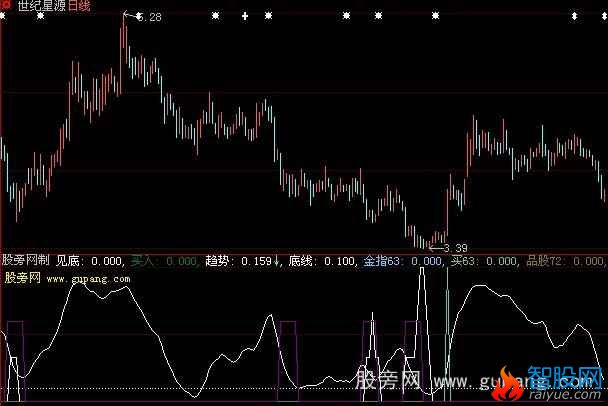Open the www.gupang.com link in indicator pane
Image resolution: width=608 pixels, height=406 pixels.
coord(88,279)
